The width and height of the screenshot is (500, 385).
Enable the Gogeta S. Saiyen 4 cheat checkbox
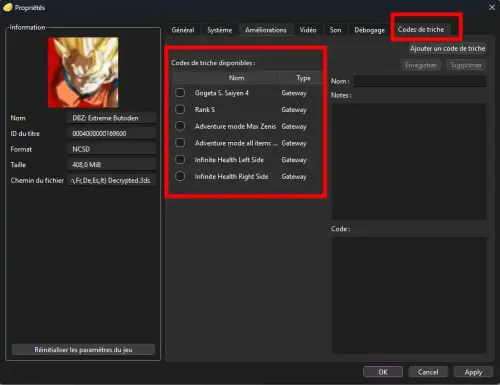[180, 93]
